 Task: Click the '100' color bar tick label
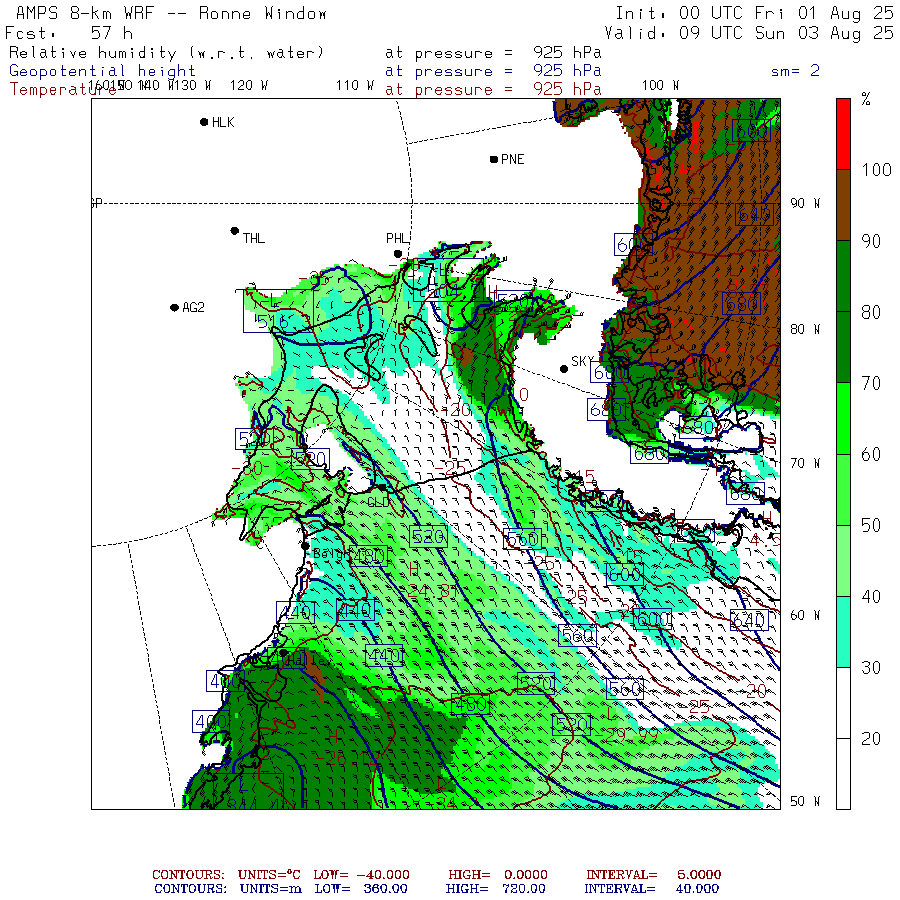[876, 170]
